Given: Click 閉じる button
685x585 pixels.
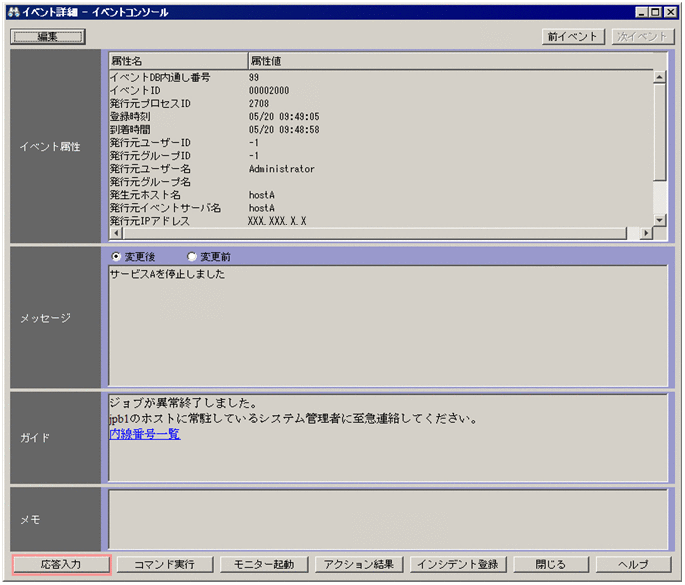Looking at the screenshot, I should tap(550, 564).
